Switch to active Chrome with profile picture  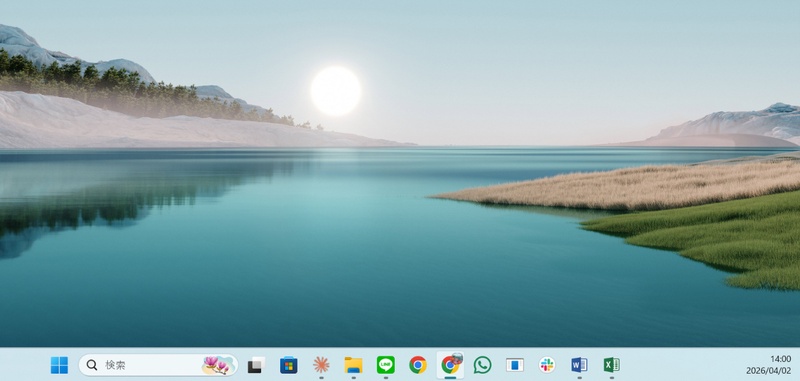[451, 365]
